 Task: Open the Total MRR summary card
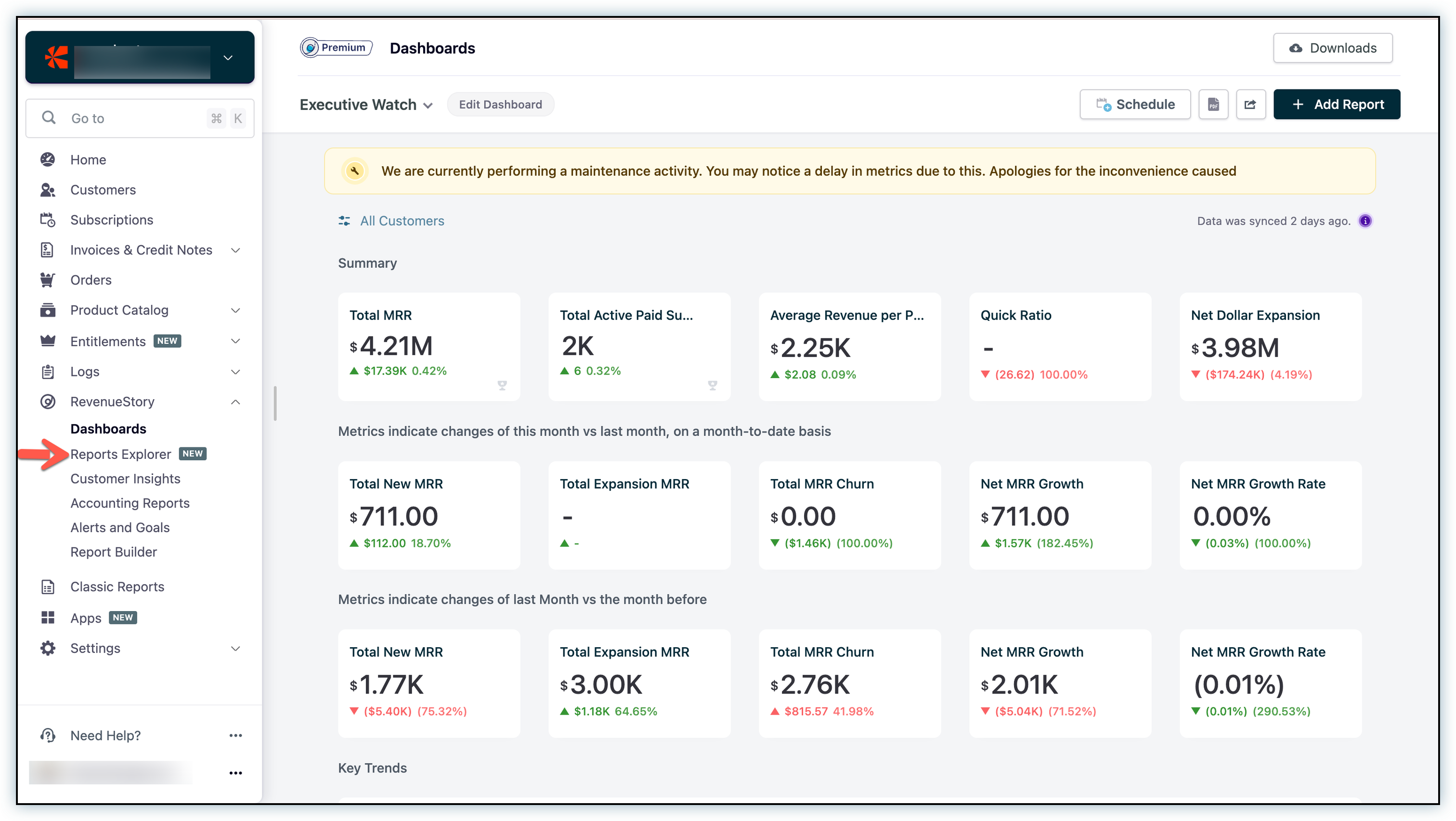429,347
